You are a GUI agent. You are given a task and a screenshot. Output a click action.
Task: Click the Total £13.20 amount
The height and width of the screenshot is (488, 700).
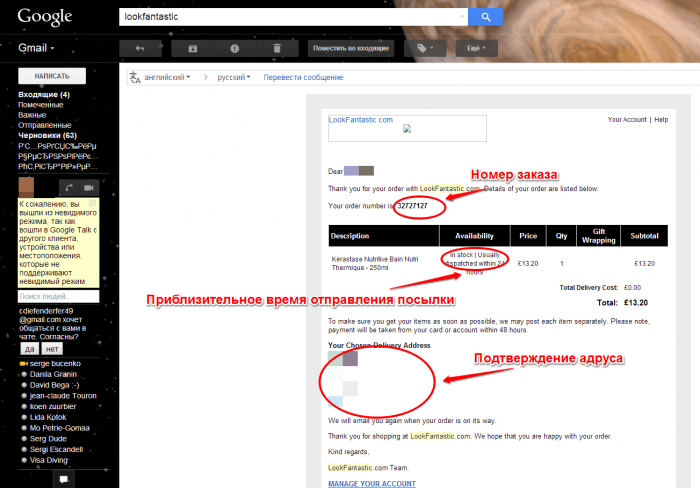point(636,303)
